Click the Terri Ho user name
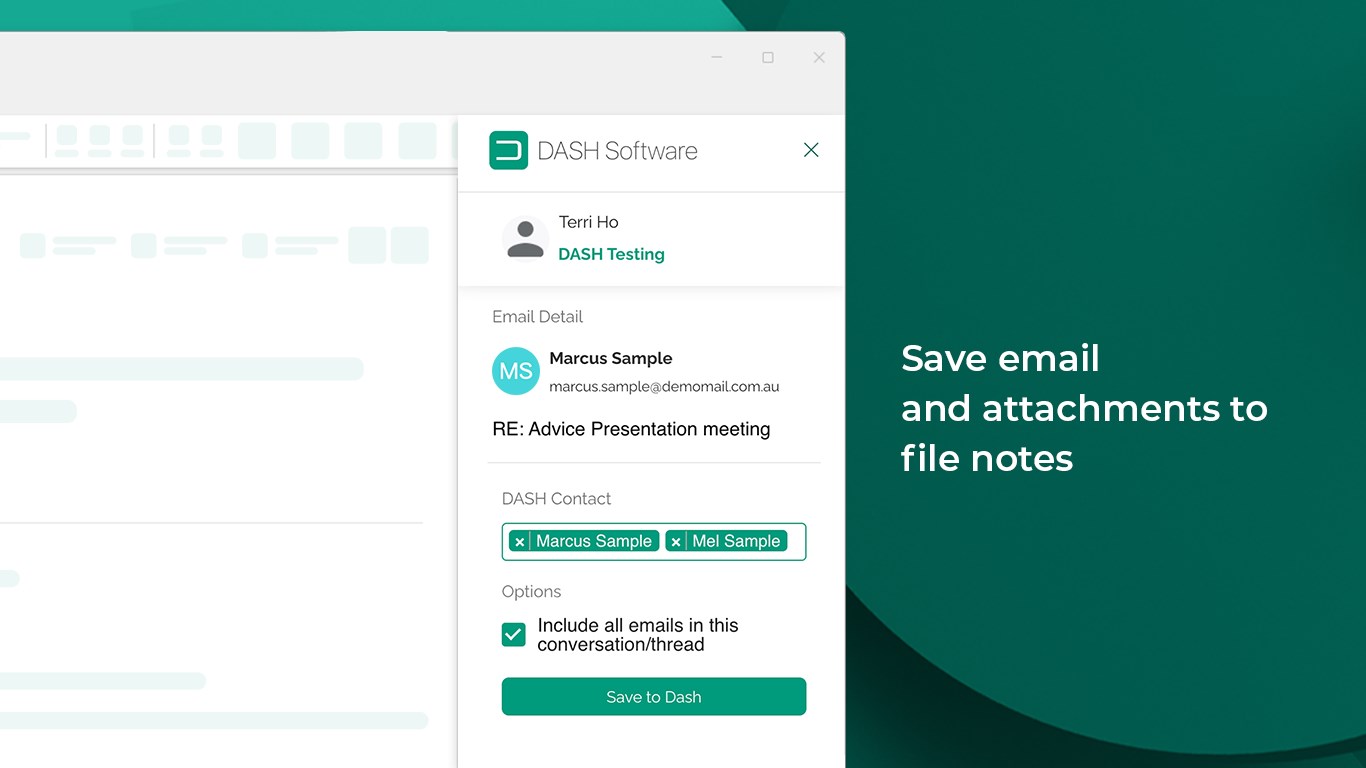This screenshot has height=768, width=1366. point(588,222)
